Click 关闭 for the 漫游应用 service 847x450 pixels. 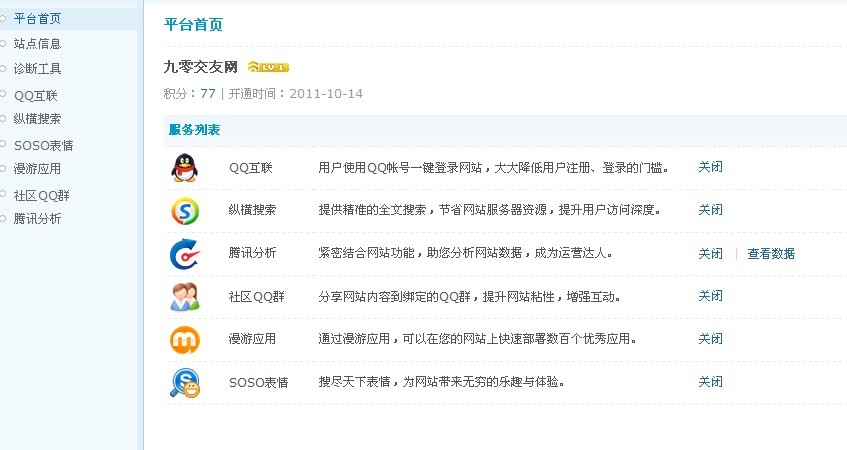click(x=710, y=339)
